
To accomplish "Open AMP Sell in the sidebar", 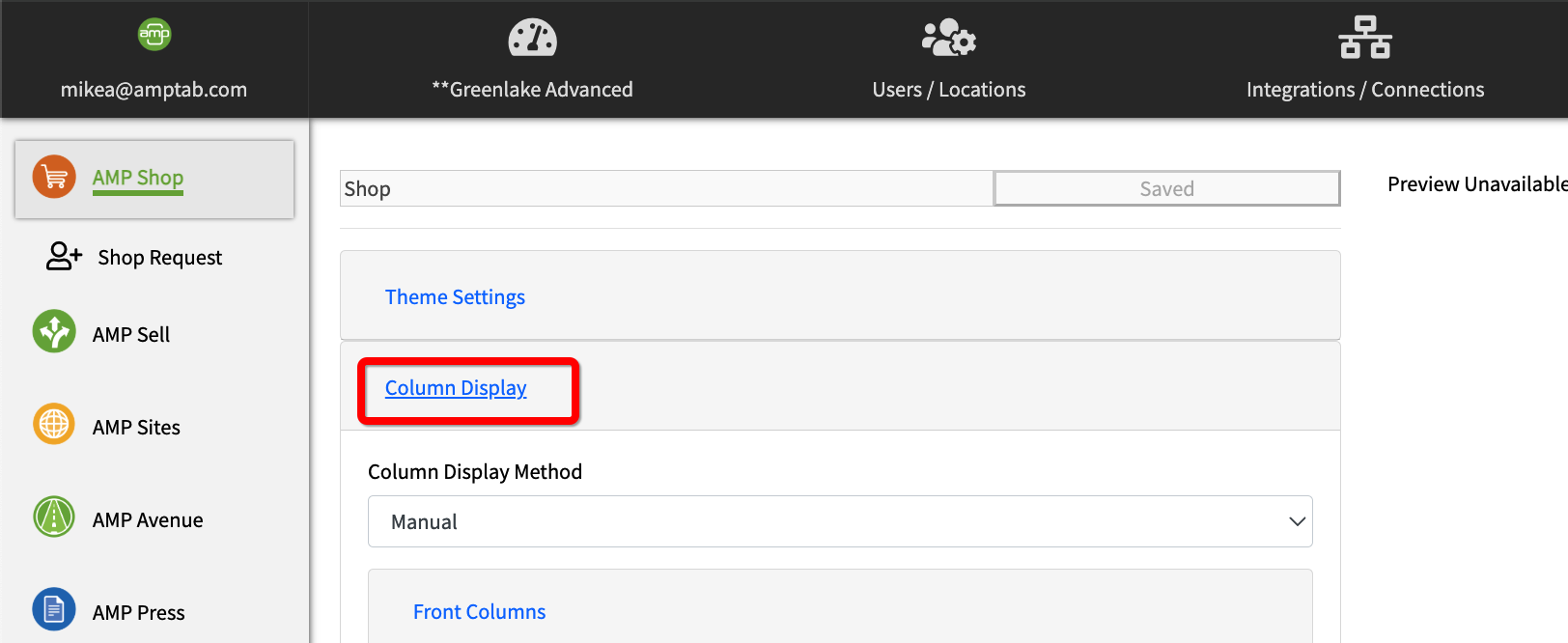I will point(131,335).
